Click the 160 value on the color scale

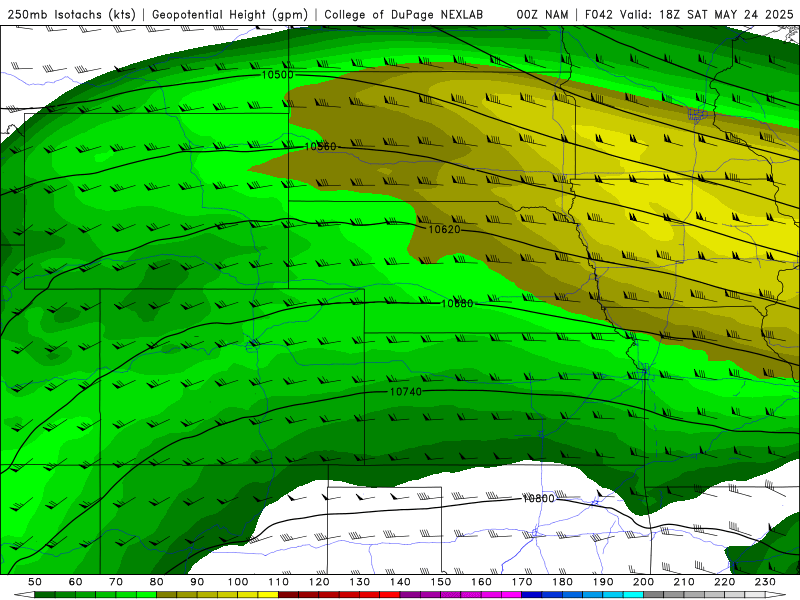point(481,582)
